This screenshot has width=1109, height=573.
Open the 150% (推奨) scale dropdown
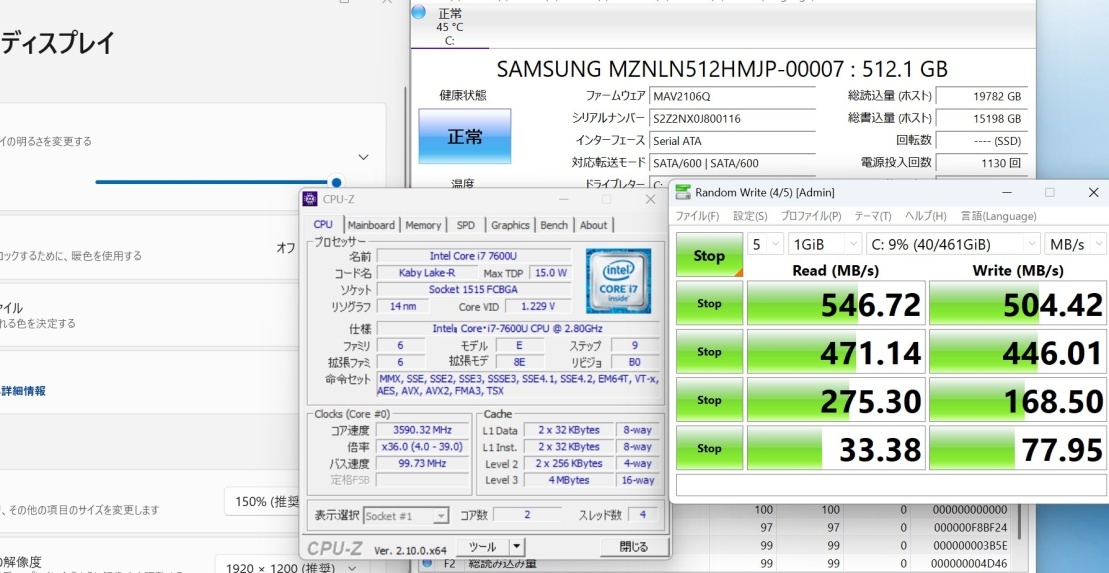(262, 502)
